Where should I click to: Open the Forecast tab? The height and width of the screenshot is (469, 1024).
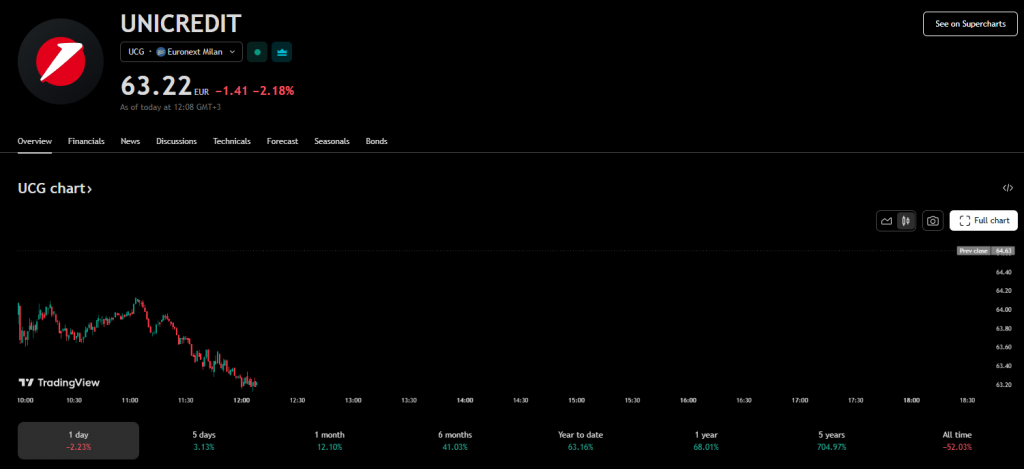pyautogui.click(x=282, y=141)
